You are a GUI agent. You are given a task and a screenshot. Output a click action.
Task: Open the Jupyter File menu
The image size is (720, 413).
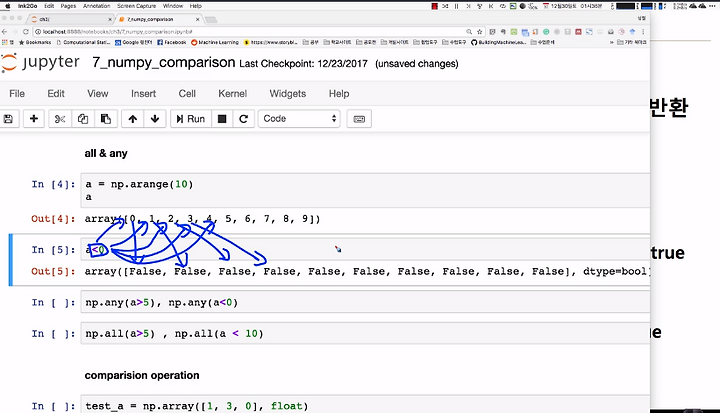(x=17, y=94)
